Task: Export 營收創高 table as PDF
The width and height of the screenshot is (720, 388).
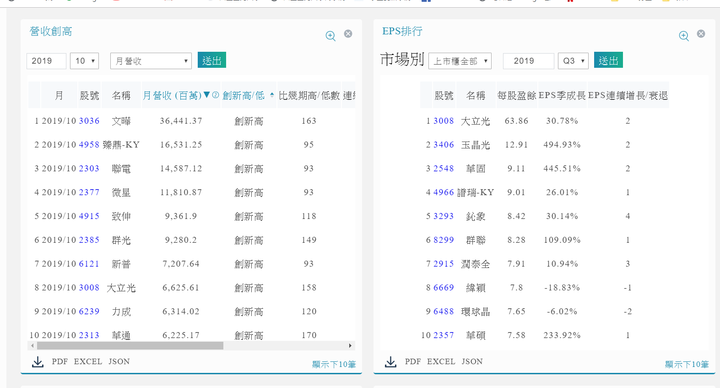Action: click(x=60, y=361)
